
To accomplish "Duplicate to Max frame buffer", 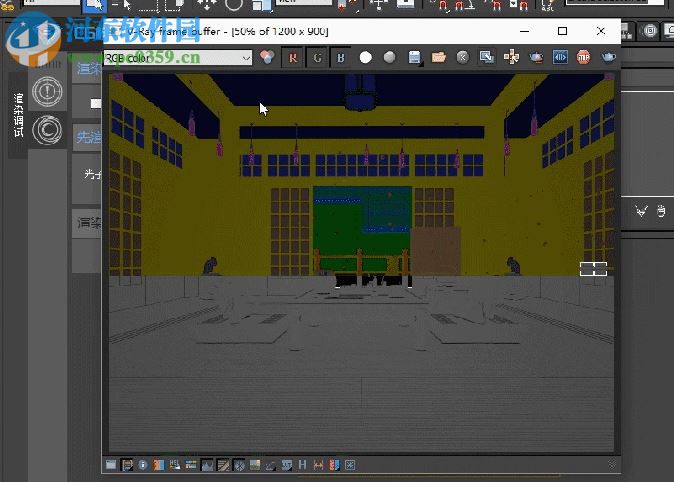I will tap(487, 57).
